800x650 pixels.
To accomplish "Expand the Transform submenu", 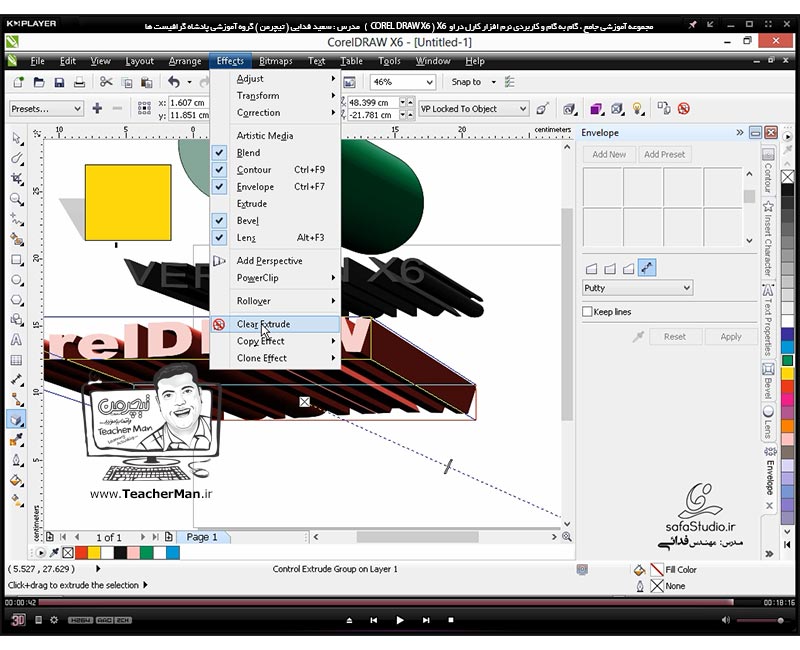I will (276, 95).
